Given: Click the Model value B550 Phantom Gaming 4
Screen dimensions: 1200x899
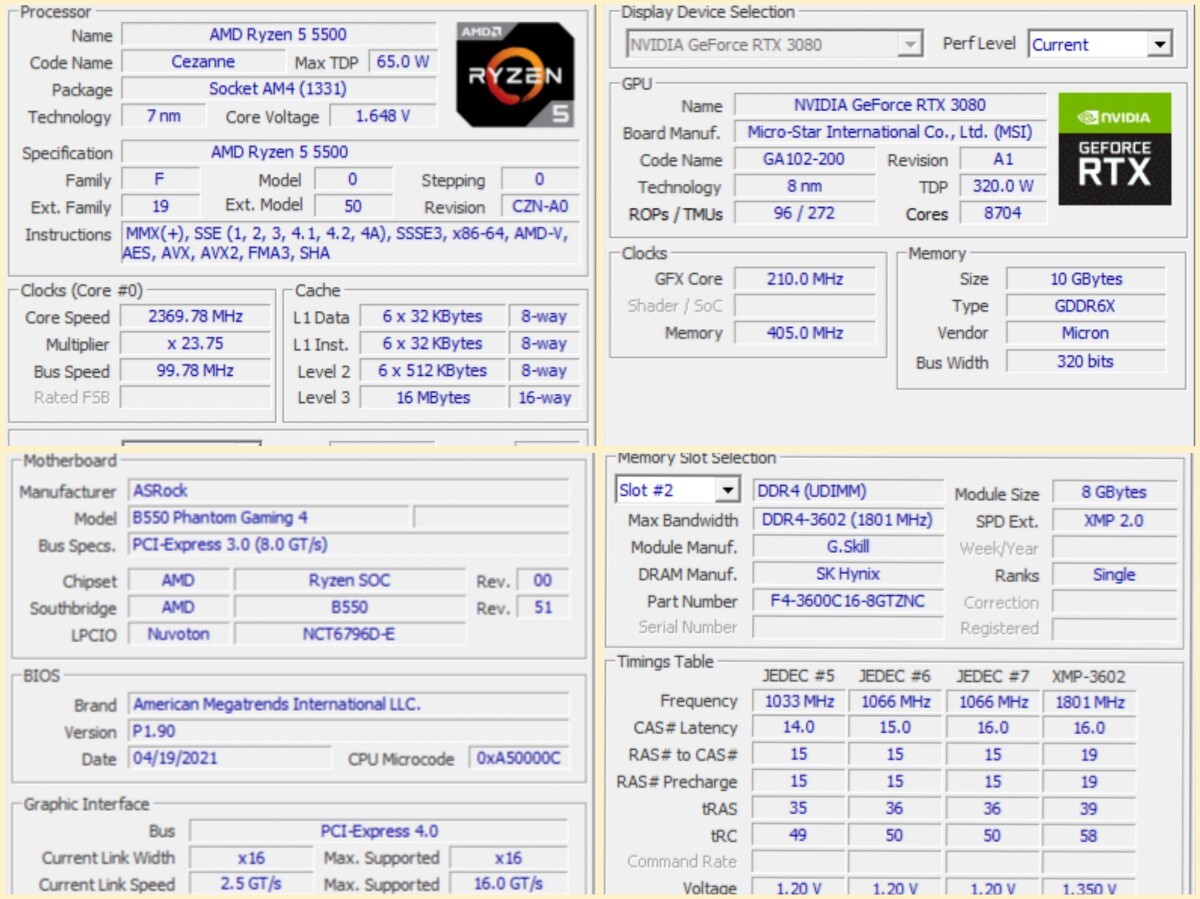Looking at the screenshot, I should [270, 518].
